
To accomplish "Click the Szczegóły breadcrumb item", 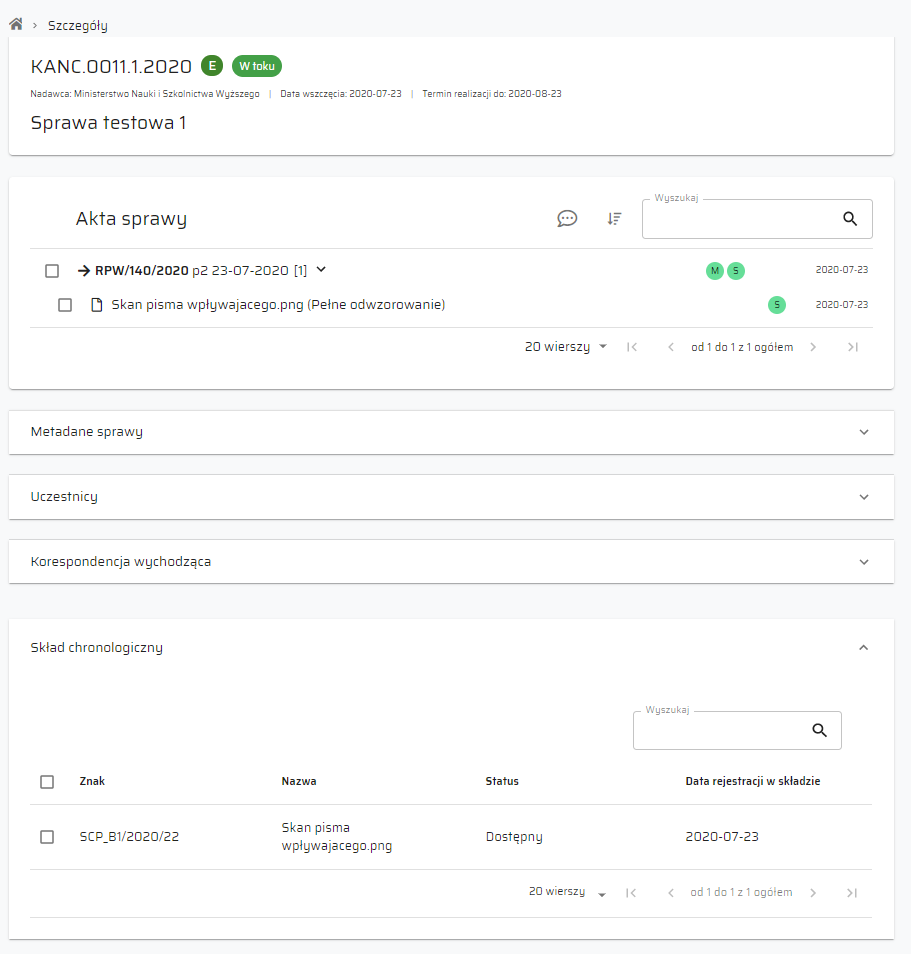I will (x=78, y=26).
